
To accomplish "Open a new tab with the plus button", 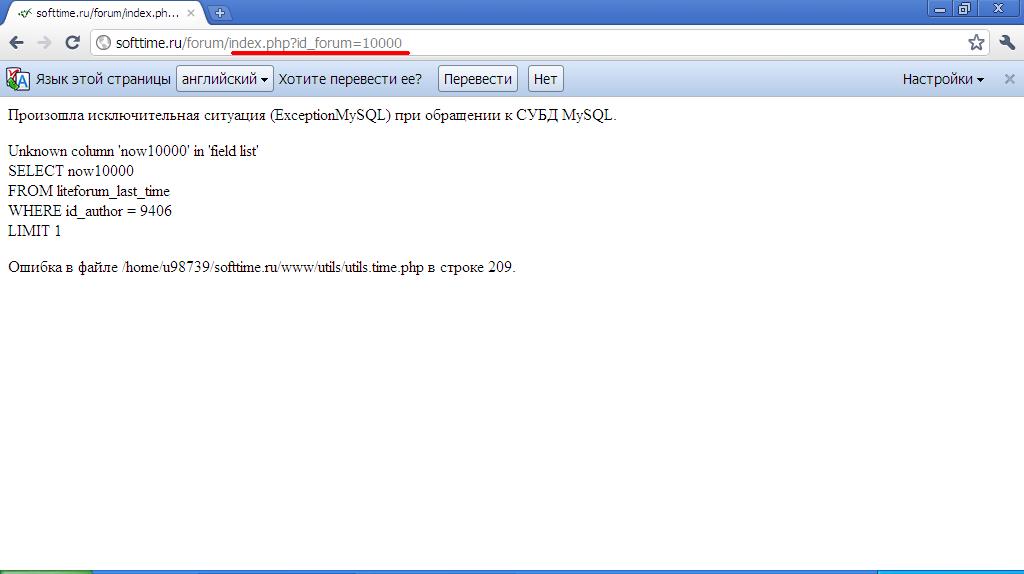I will (219, 12).
